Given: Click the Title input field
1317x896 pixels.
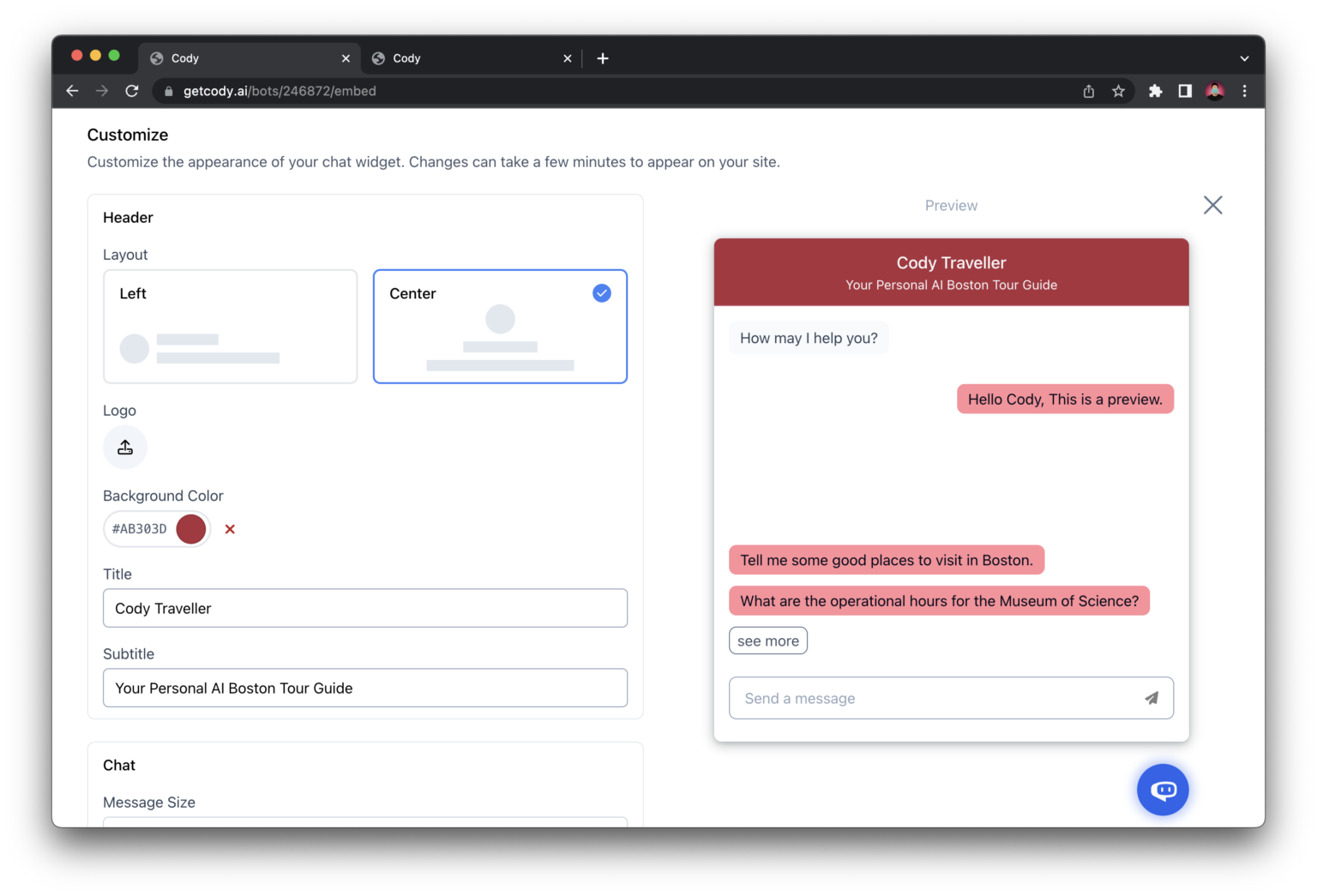Looking at the screenshot, I should tap(365, 608).
